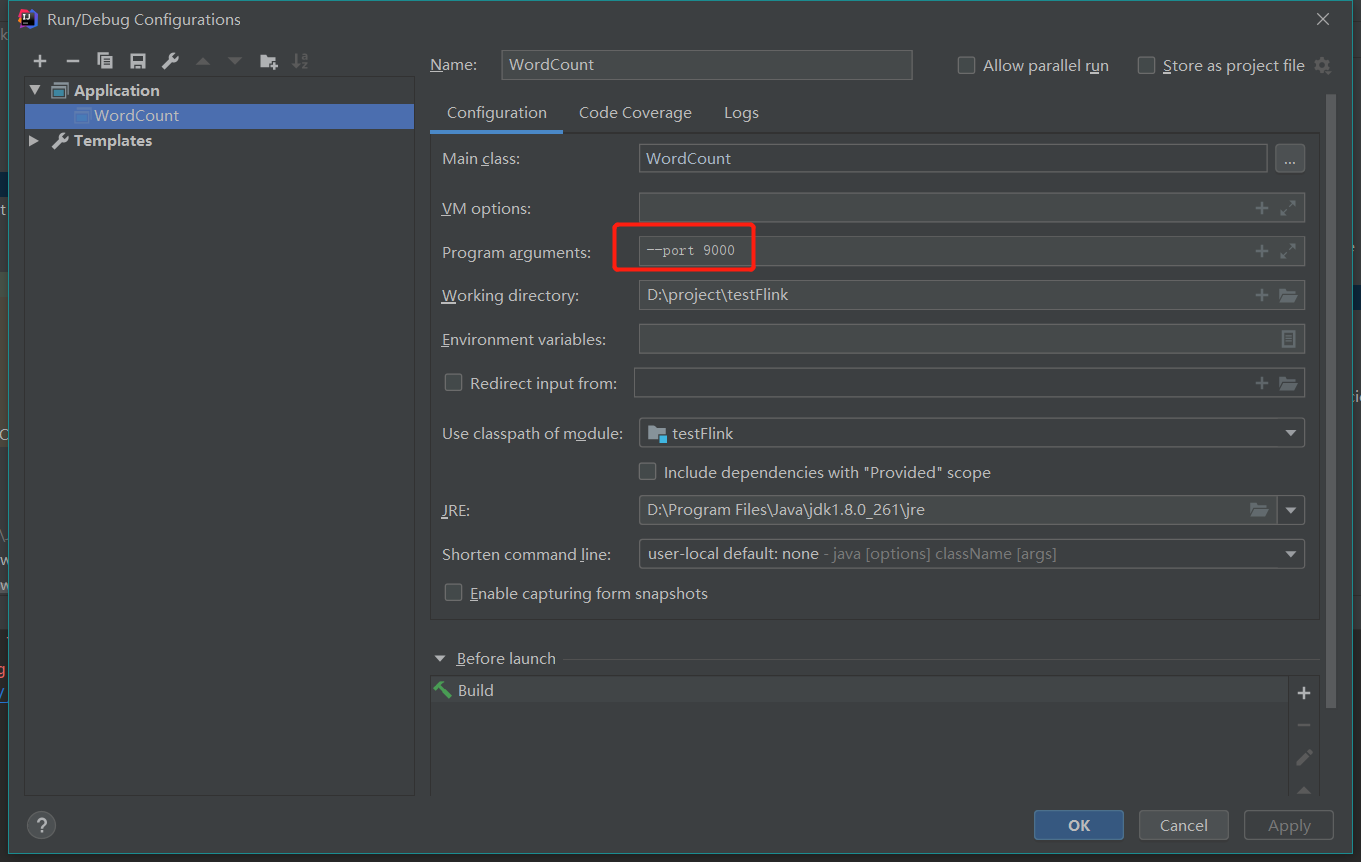Image resolution: width=1361 pixels, height=862 pixels.
Task: Save the configuration with the disk icon
Action: click(138, 62)
